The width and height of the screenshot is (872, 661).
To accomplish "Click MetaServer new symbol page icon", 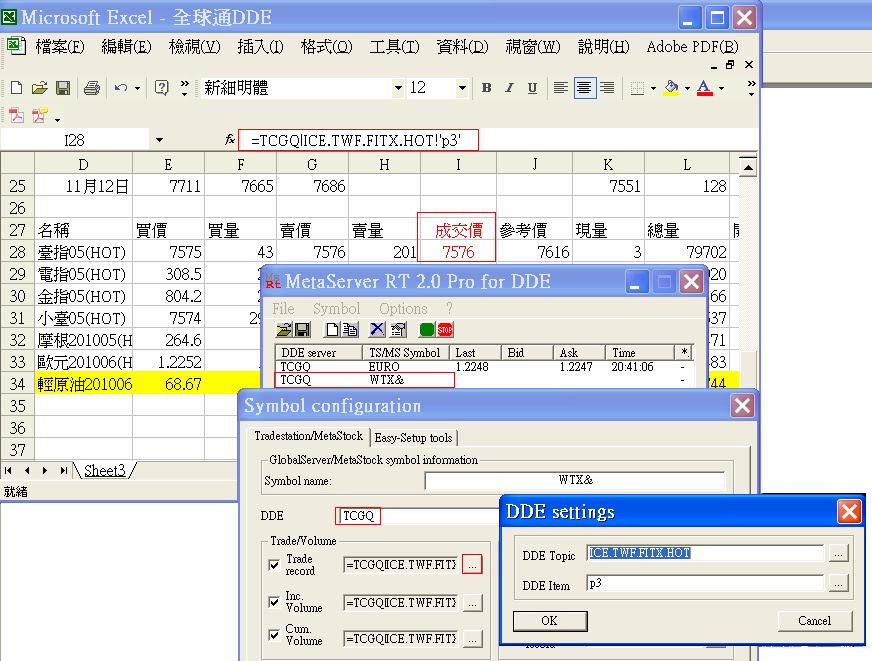I will tap(332, 330).
